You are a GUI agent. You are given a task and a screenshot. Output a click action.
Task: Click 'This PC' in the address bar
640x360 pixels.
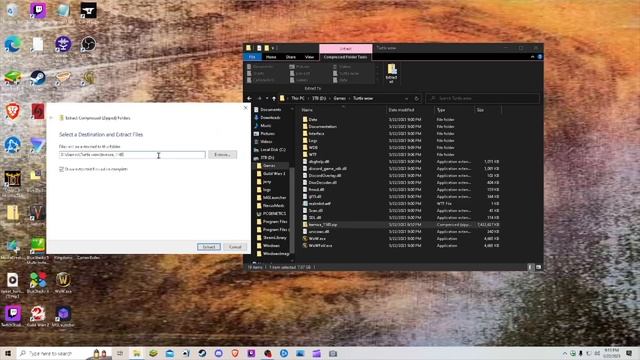click(298, 98)
